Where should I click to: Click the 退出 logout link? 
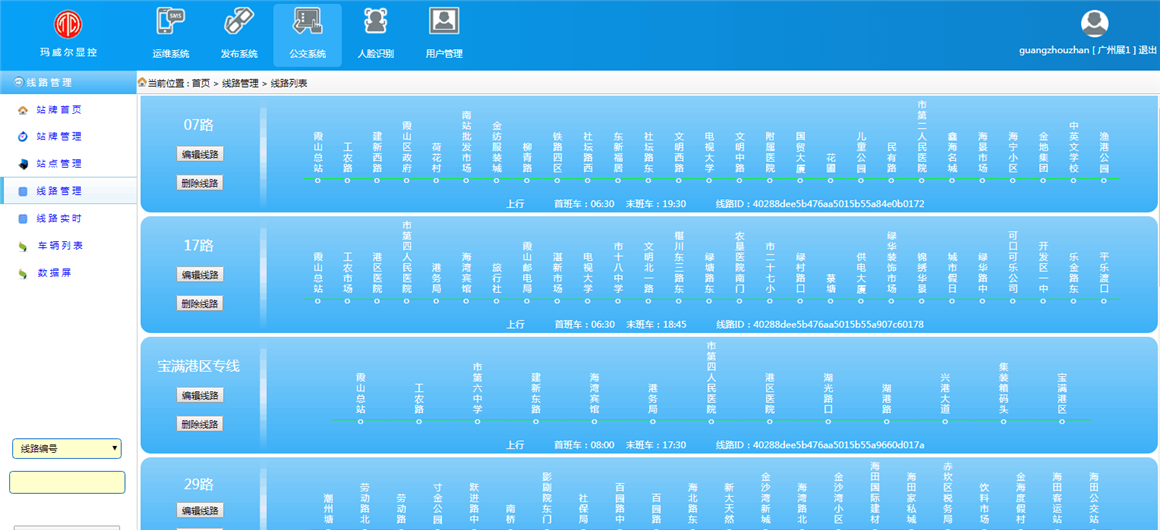tap(1147, 50)
